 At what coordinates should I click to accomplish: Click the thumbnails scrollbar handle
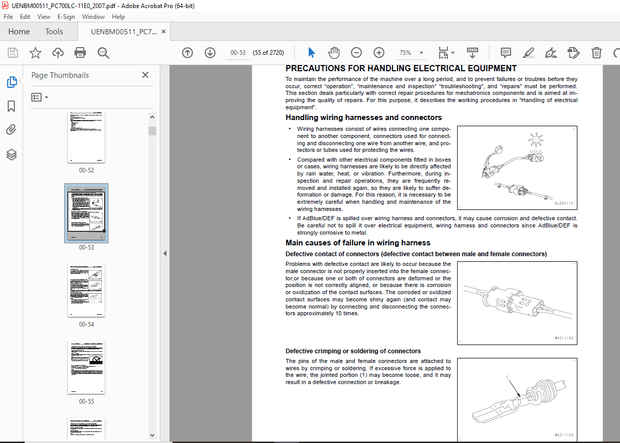point(152,131)
